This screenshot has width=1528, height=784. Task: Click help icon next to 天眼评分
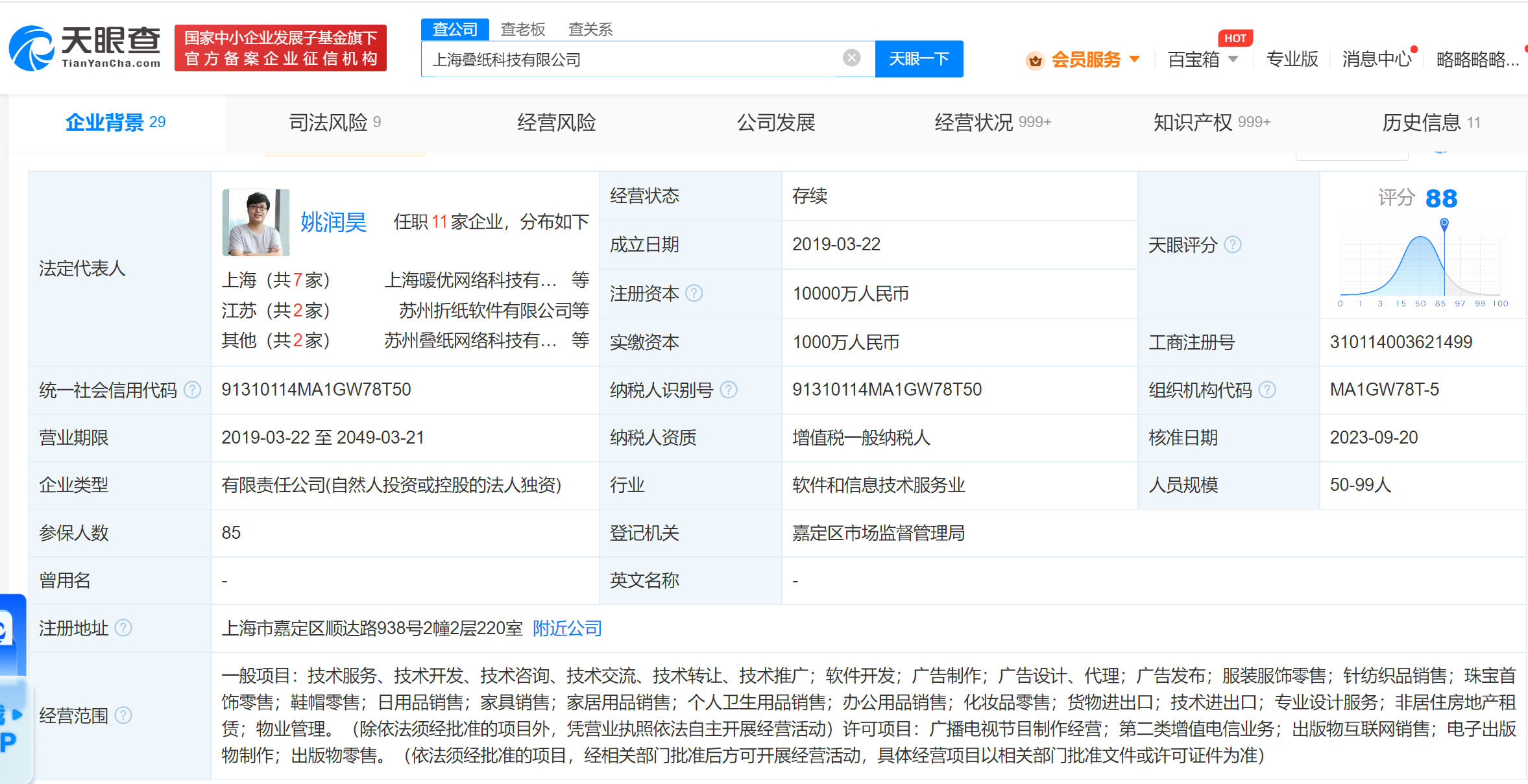tap(1232, 245)
